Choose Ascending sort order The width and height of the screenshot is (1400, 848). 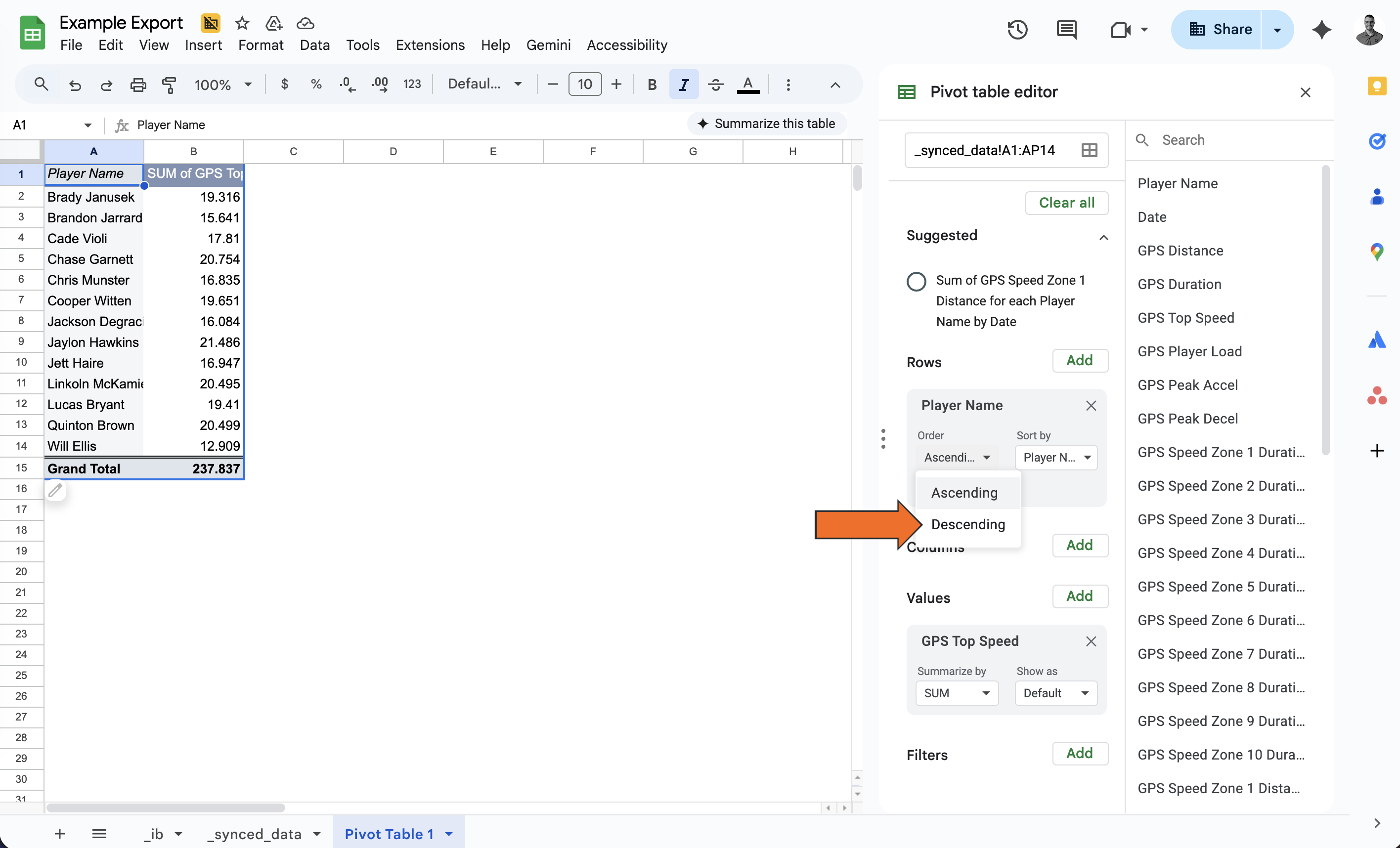click(x=967, y=492)
